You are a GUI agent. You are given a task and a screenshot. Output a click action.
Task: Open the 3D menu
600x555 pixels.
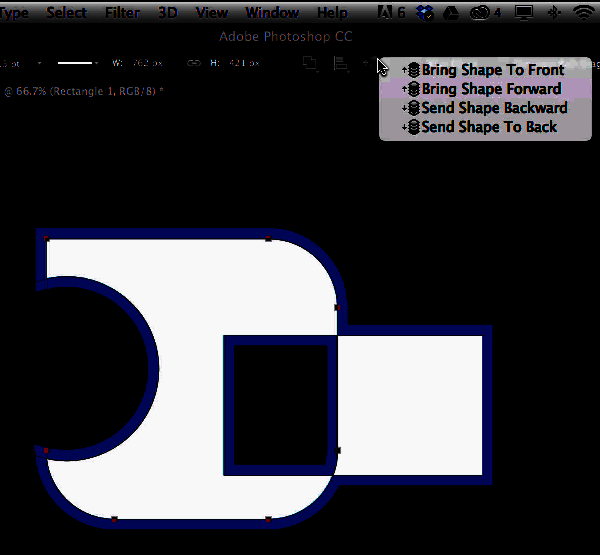coord(168,13)
